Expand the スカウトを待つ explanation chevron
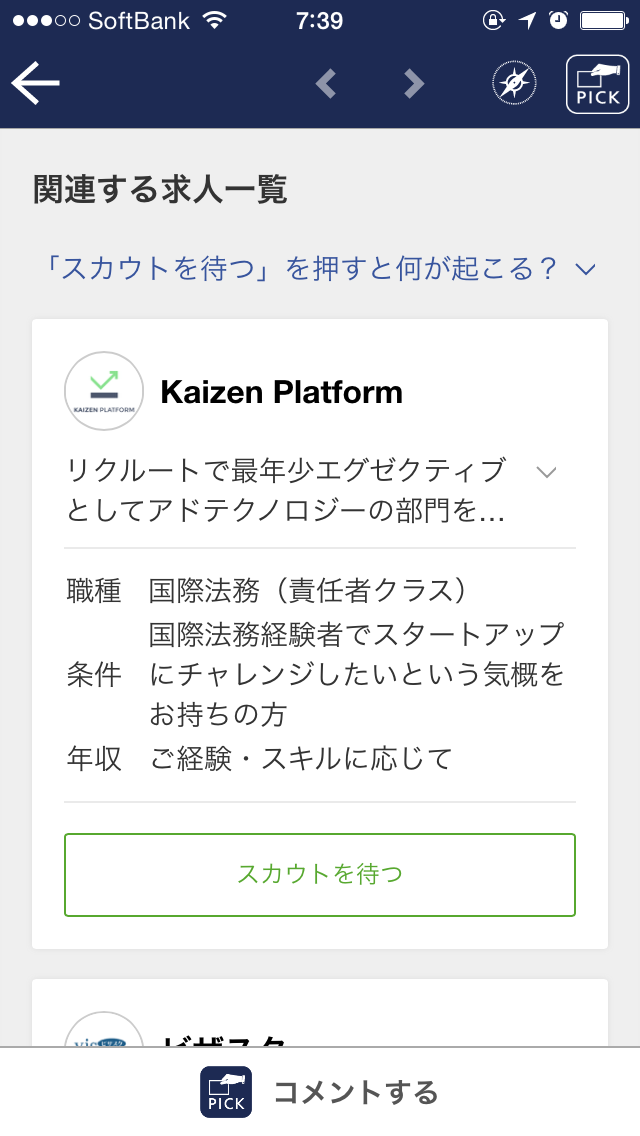640x1136 pixels. click(586, 269)
